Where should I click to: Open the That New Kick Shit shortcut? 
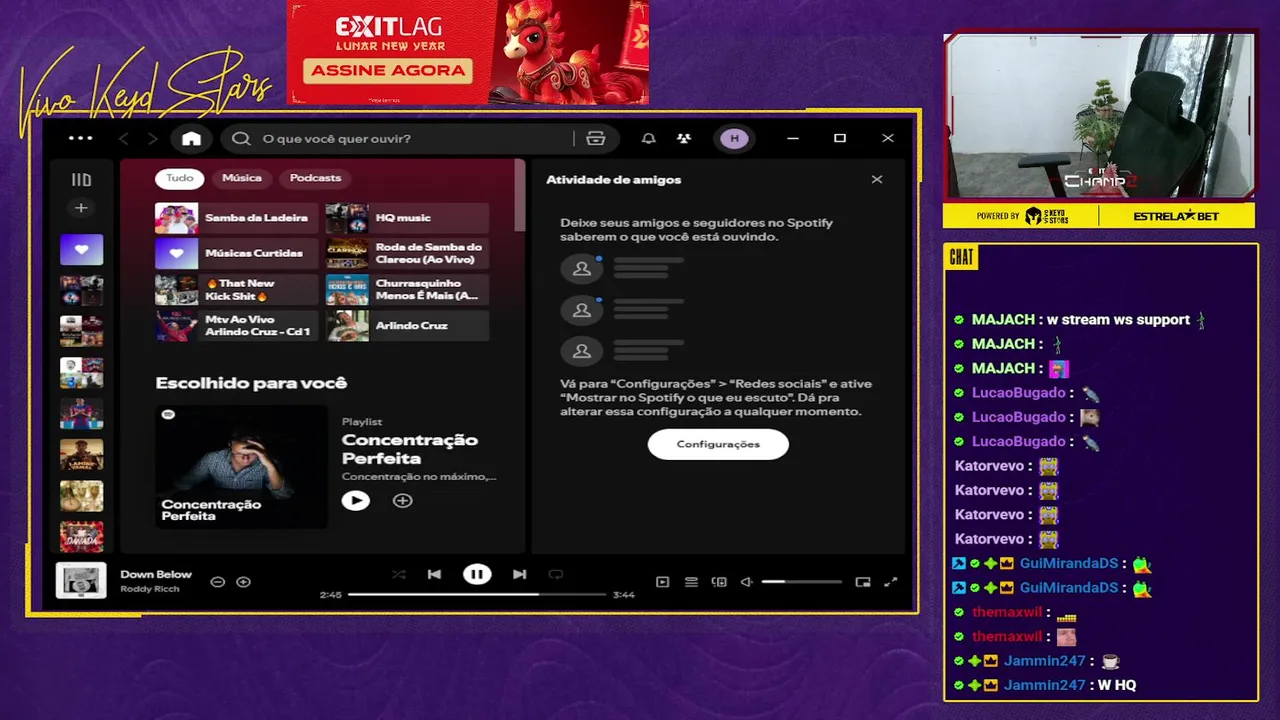click(x=237, y=290)
